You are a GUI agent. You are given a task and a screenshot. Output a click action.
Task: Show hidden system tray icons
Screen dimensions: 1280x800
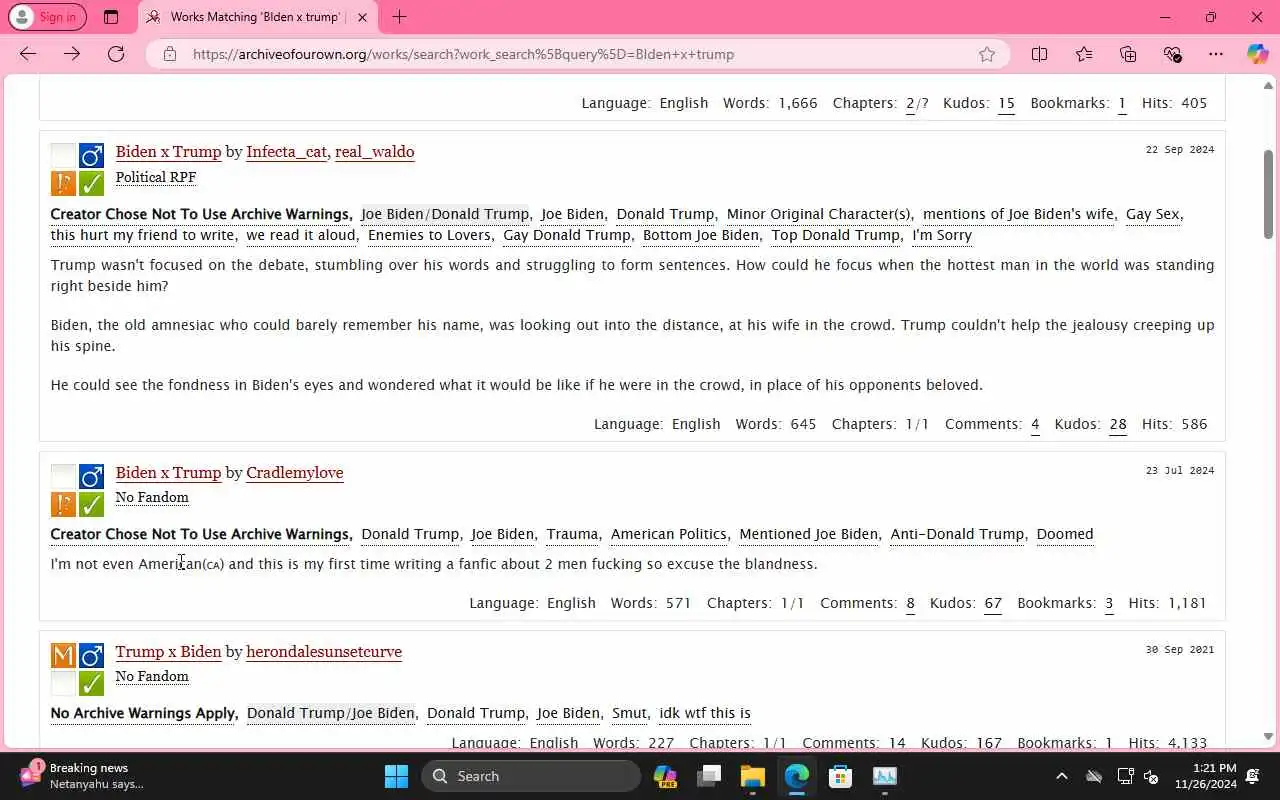click(x=1062, y=776)
